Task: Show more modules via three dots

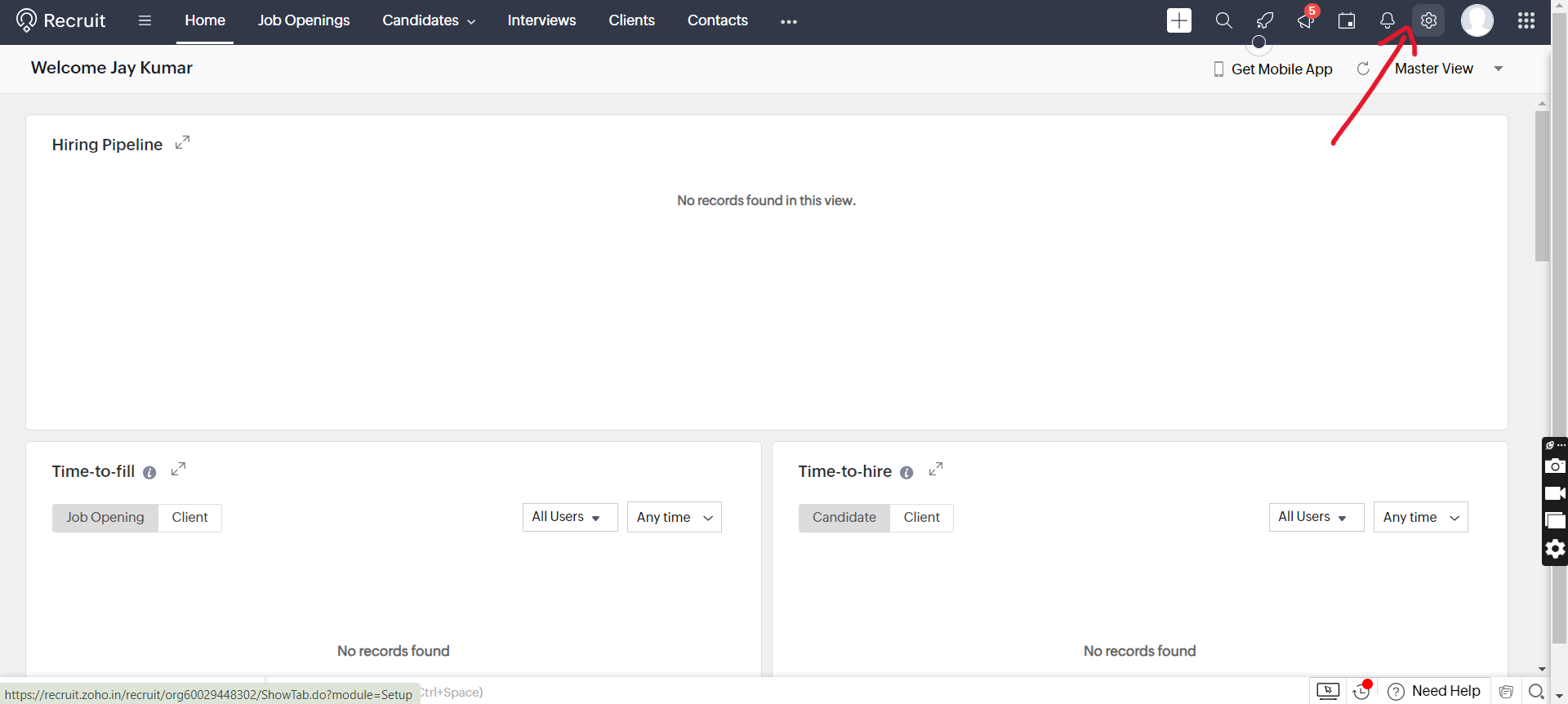Action: coord(788,22)
